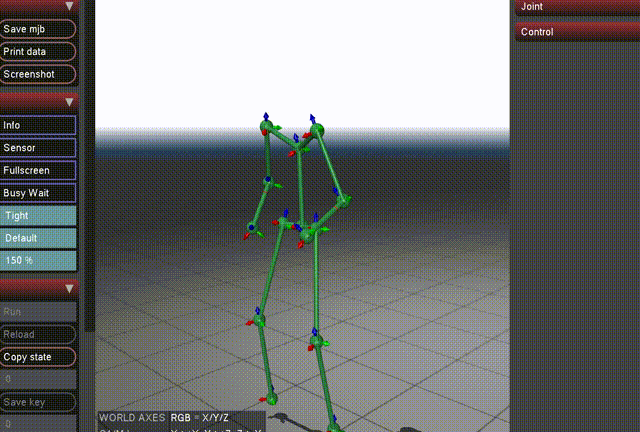
Task: Toggle the Info overlay
Action: tap(38, 125)
